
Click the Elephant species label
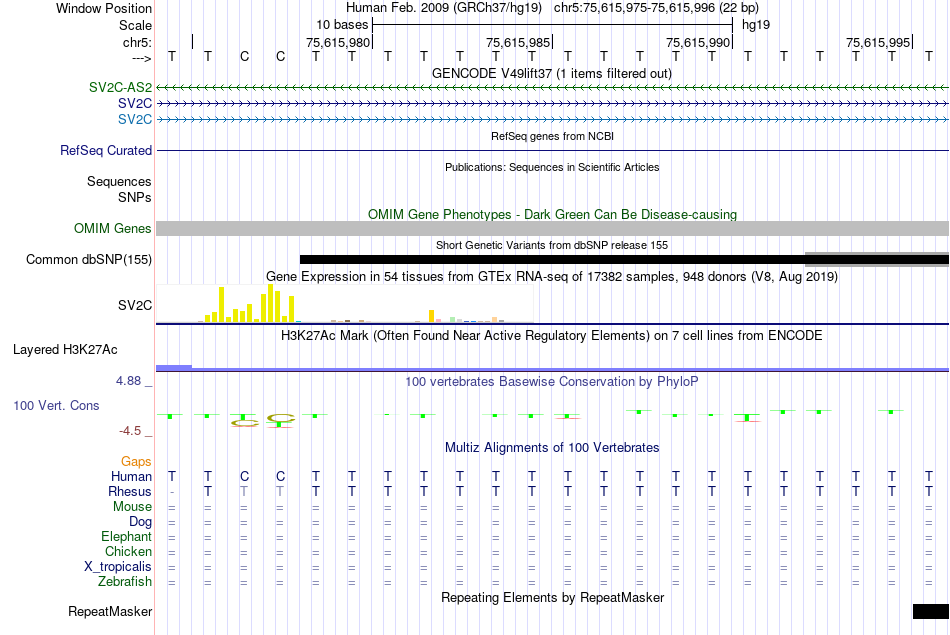(126, 537)
